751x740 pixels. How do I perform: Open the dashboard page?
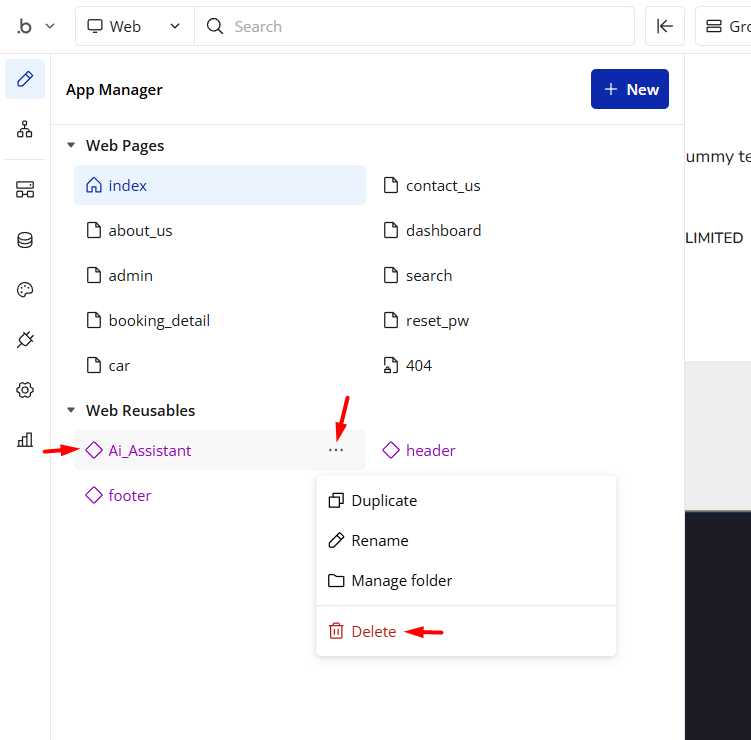[x=443, y=231]
